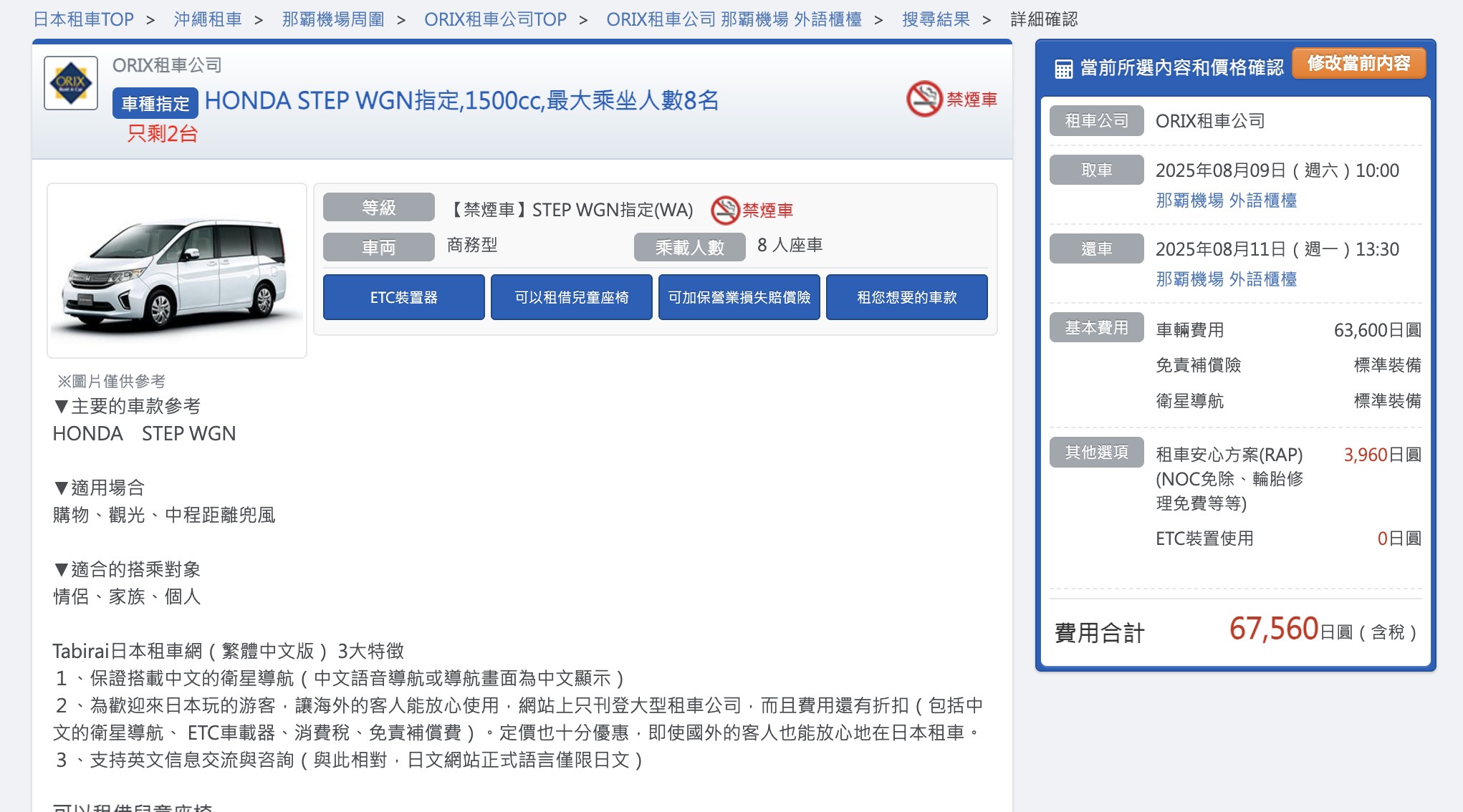Click the return date 2025年08月11日 text
Image resolution: width=1463 pixels, height=812 pixels.
click(1277, 249)
